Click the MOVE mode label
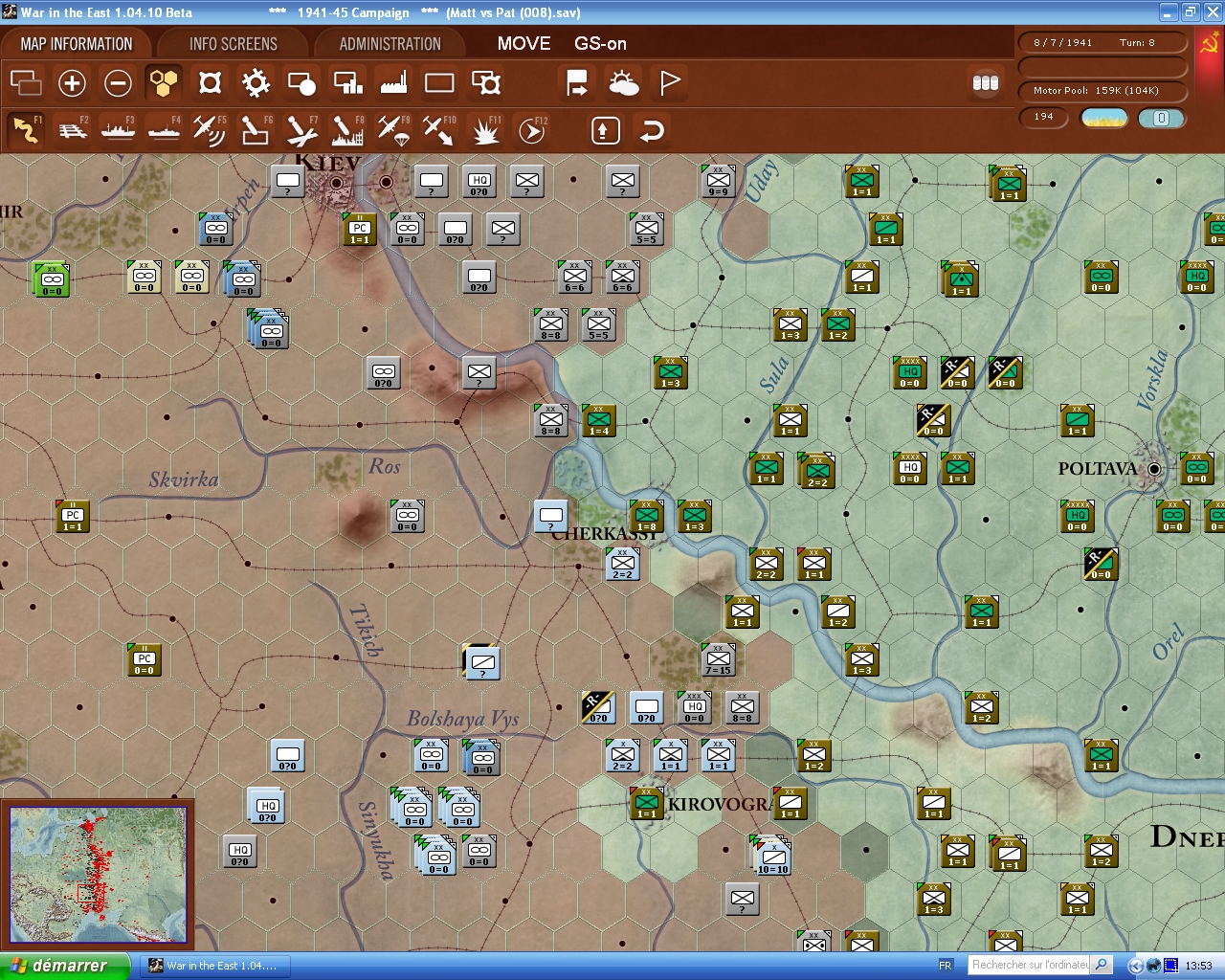The image size is (1225, 980). [x=523, y=44]
